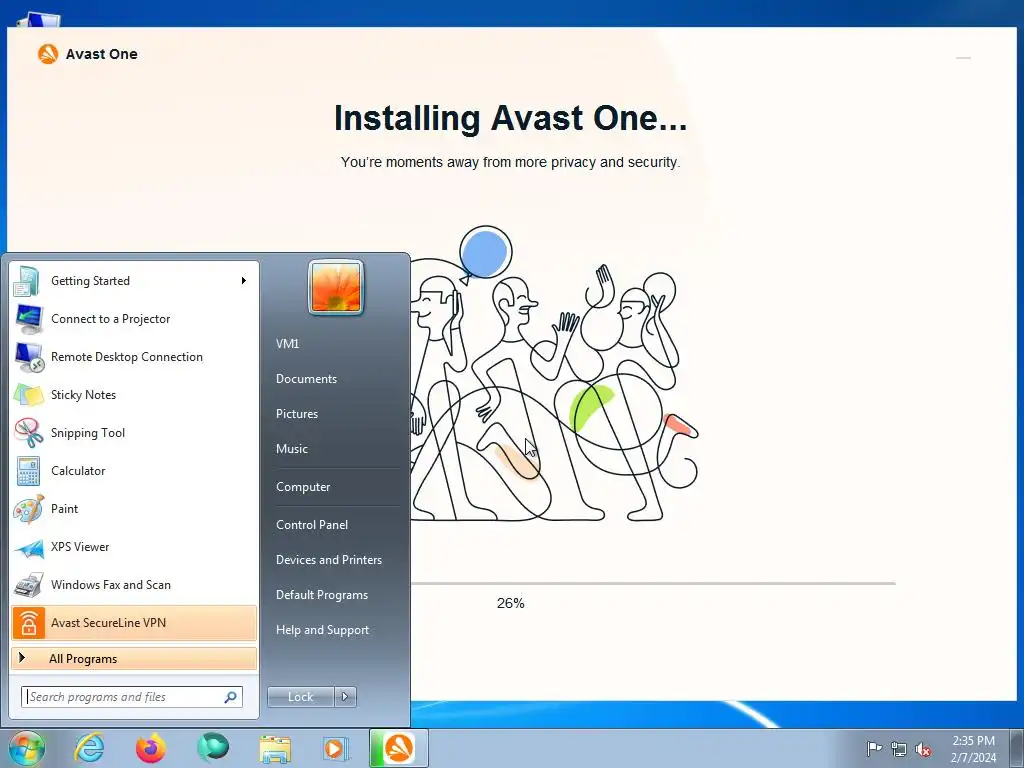1024x768 pixels.
Task: Click the muted volume tray icon
Action: 923,749
